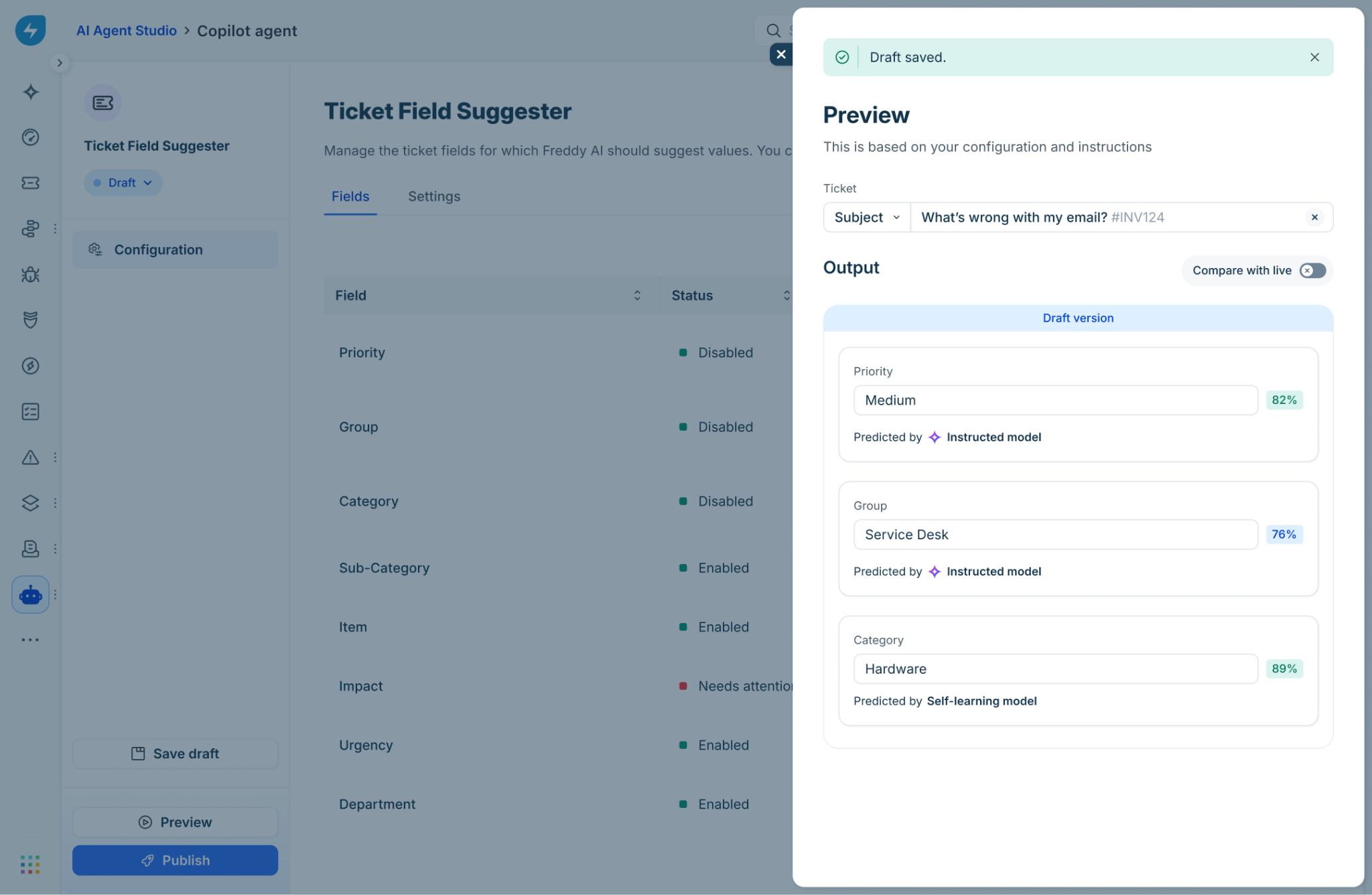Toggle the Compare with live switch
This screenshot has width=1372, height=895.
(x=1312, y=271)
